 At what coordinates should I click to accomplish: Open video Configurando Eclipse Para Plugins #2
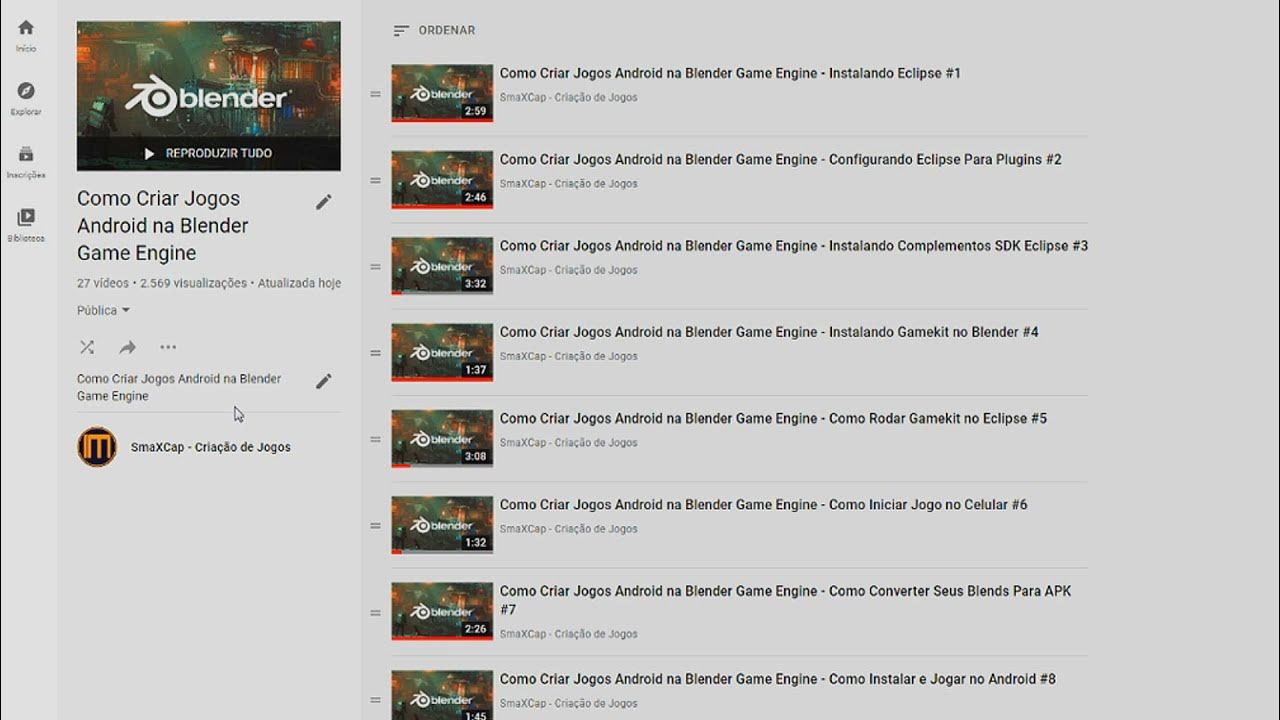[781, 159]
